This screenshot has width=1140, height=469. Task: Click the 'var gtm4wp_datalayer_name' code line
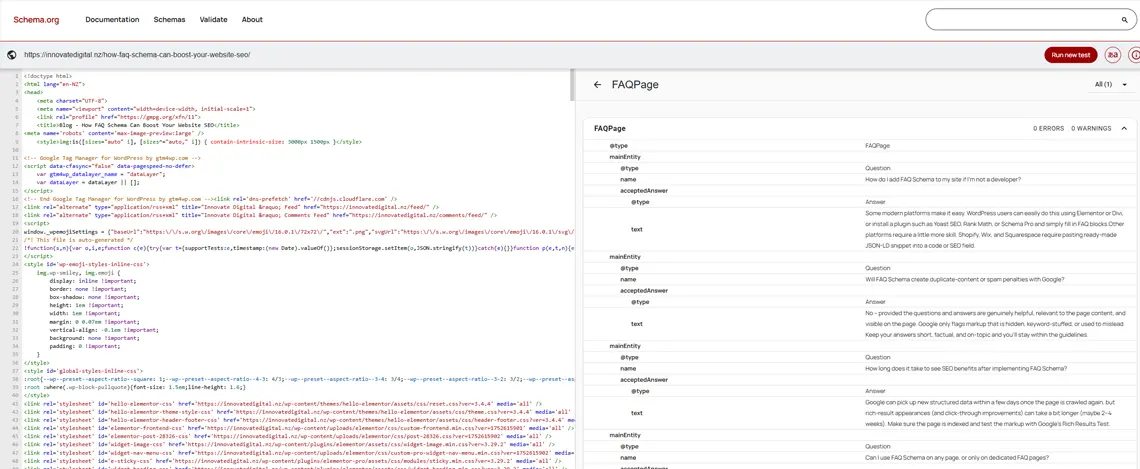coord(102,174)
